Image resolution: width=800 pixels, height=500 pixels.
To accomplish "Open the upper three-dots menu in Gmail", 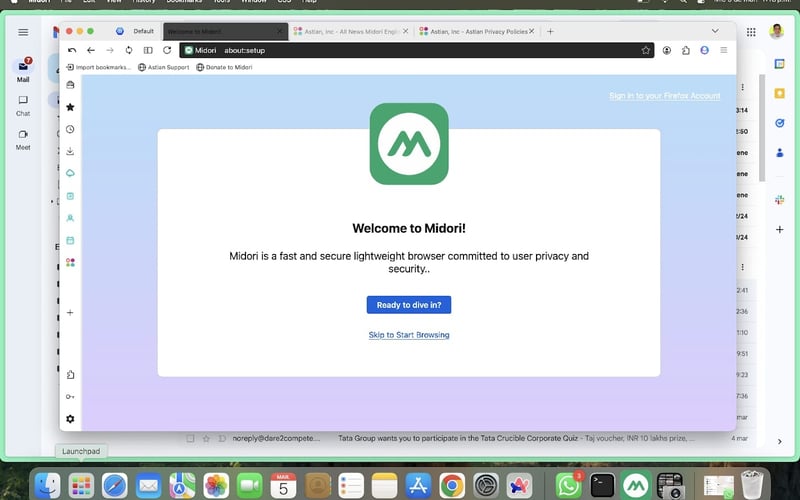I will point(742,87).
